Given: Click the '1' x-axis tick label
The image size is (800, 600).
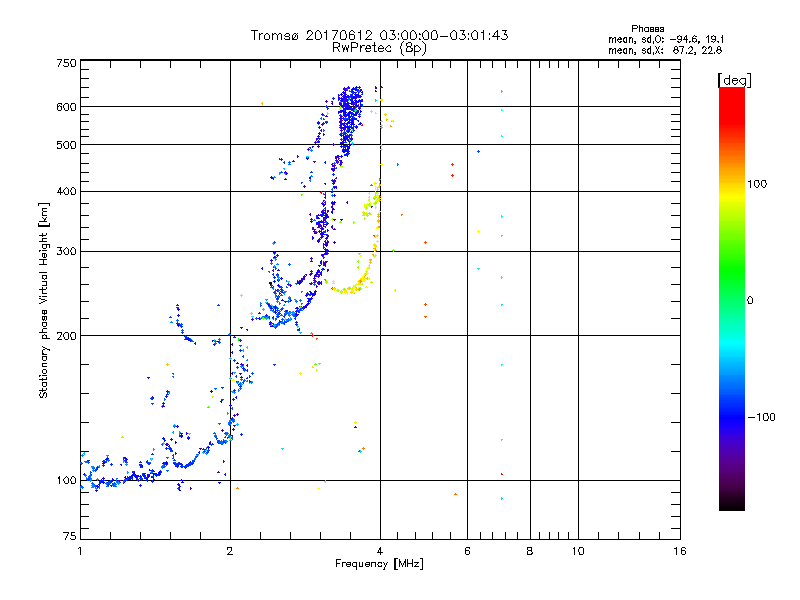Looking at the screenshot, I should tap(80, 551).
